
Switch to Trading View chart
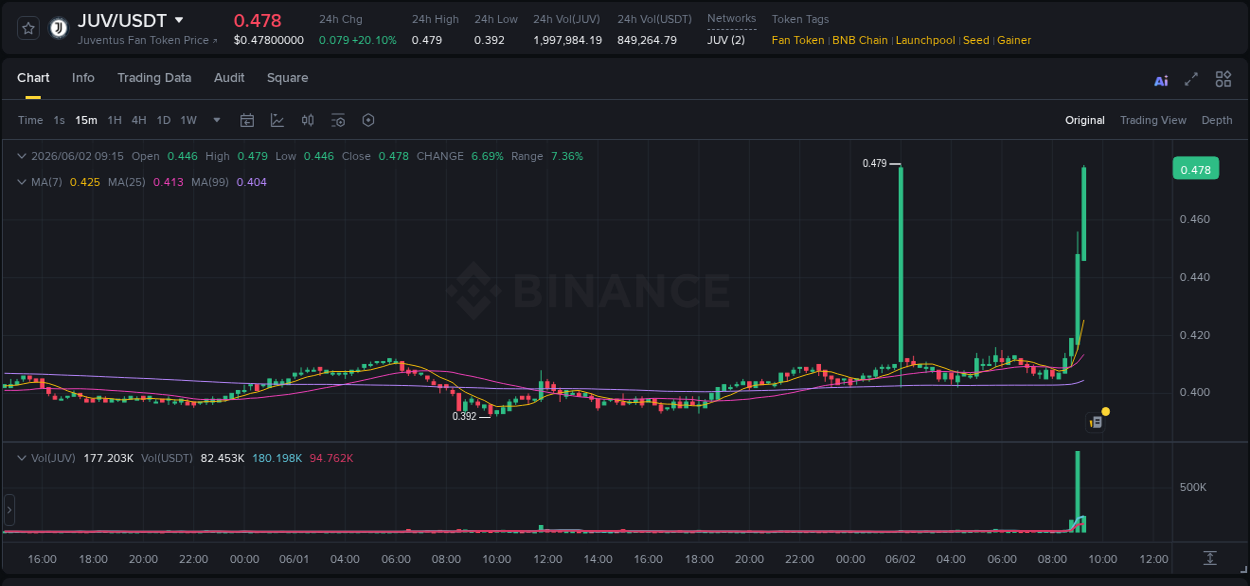coord(1153,120)
